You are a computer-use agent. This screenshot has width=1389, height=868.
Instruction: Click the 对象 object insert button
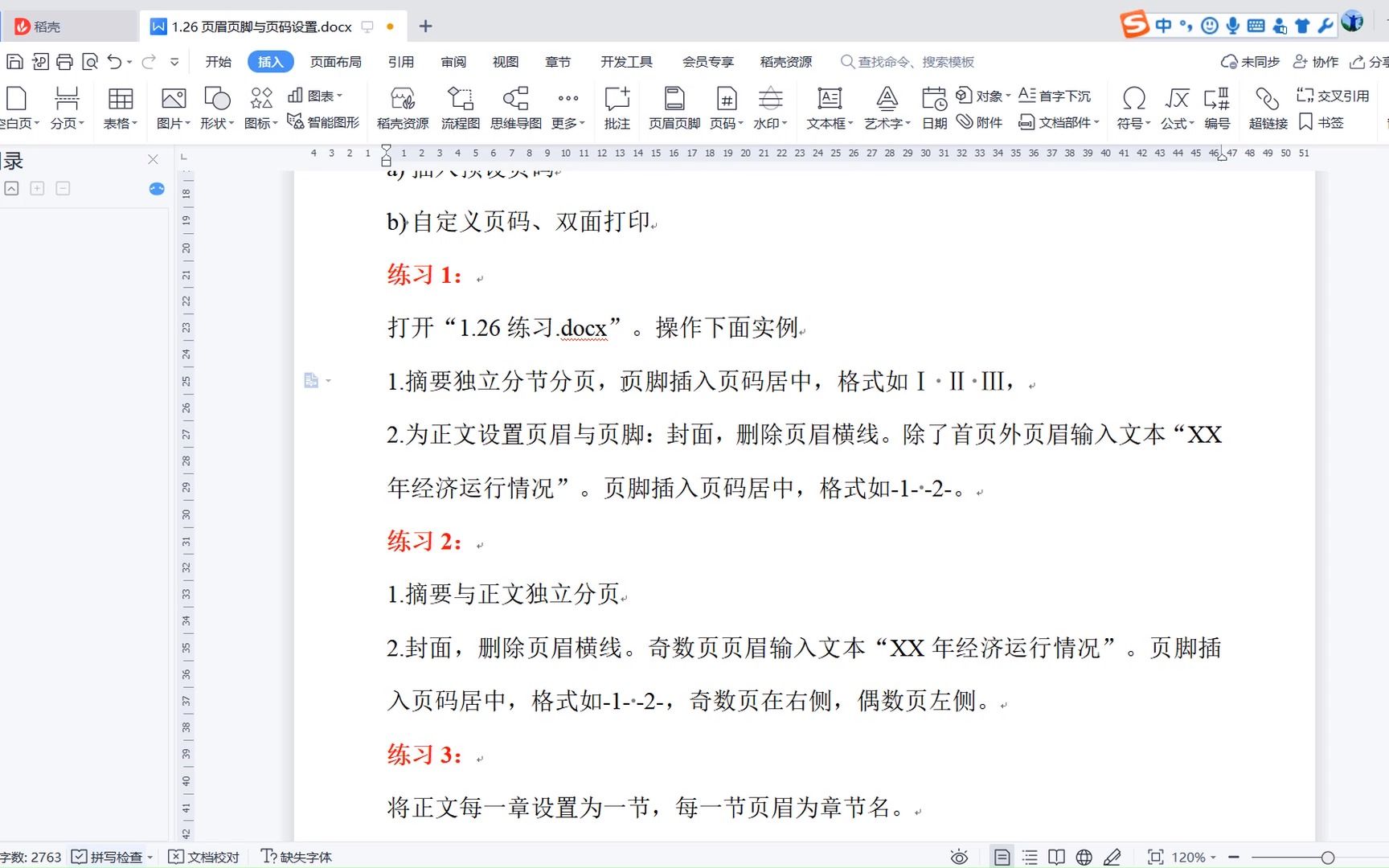[x=982, y=96]
